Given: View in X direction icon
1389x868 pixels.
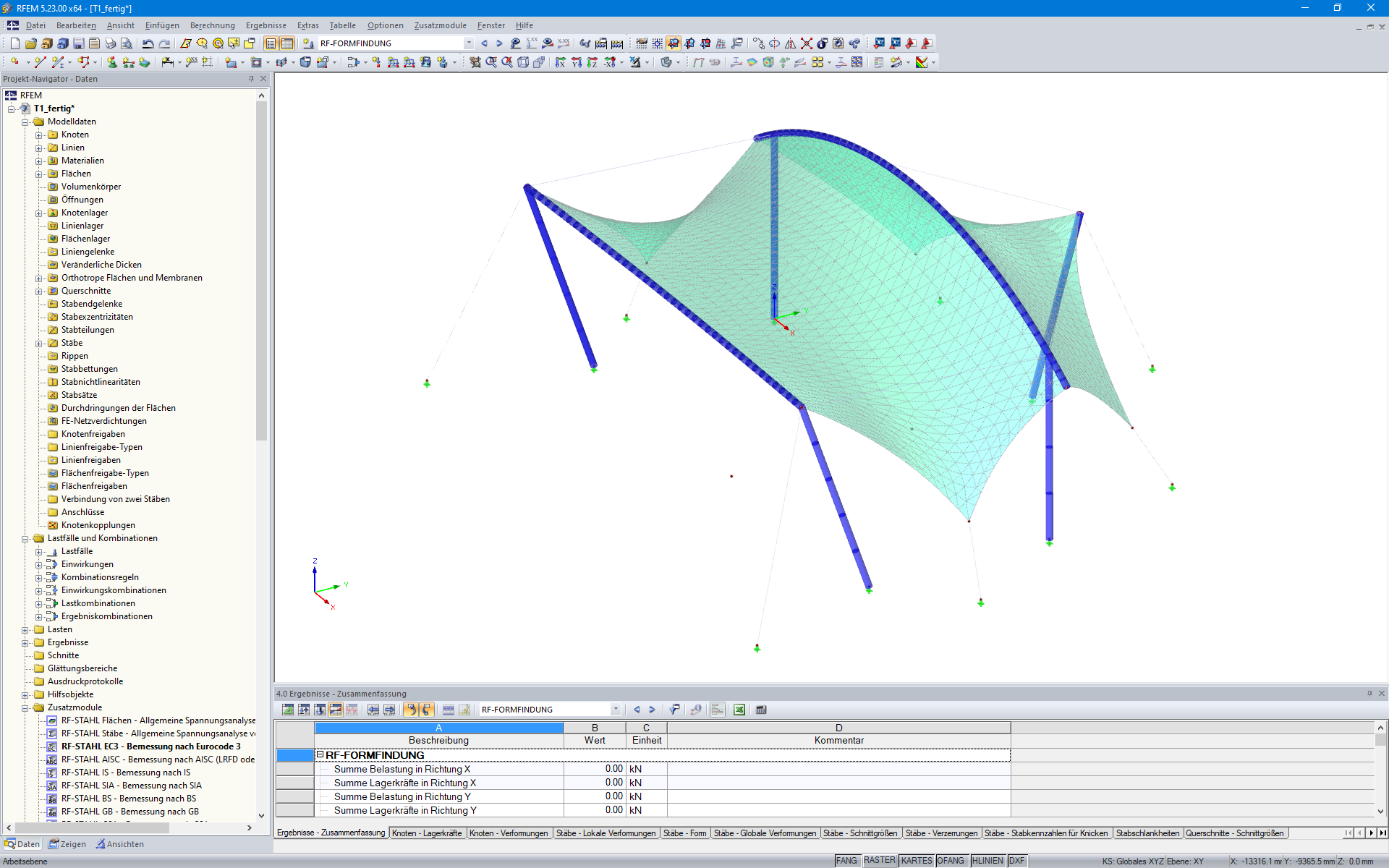Looking at the screenshot, I should click(561, 62).
